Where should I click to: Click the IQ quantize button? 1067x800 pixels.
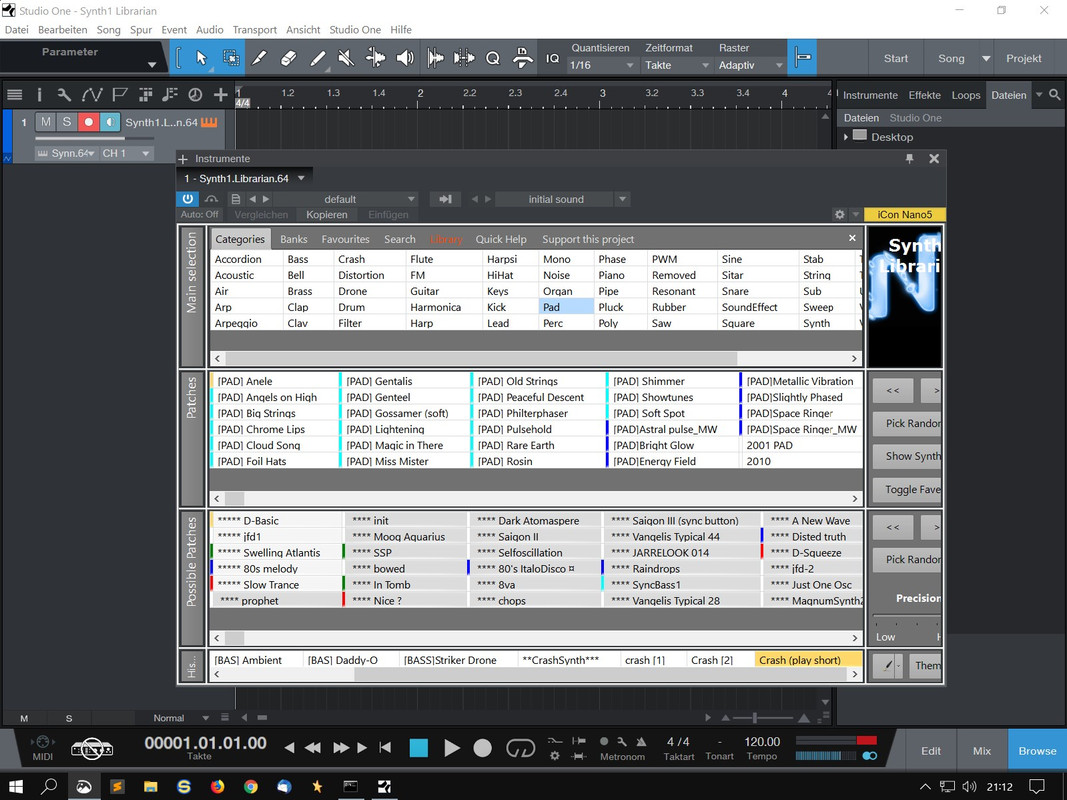[553, 59]
